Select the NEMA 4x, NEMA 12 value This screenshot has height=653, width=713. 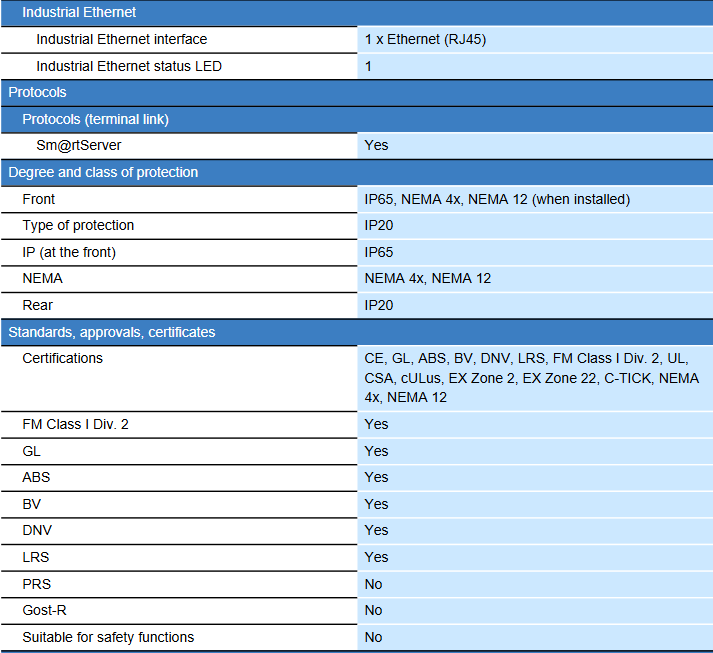428,278
